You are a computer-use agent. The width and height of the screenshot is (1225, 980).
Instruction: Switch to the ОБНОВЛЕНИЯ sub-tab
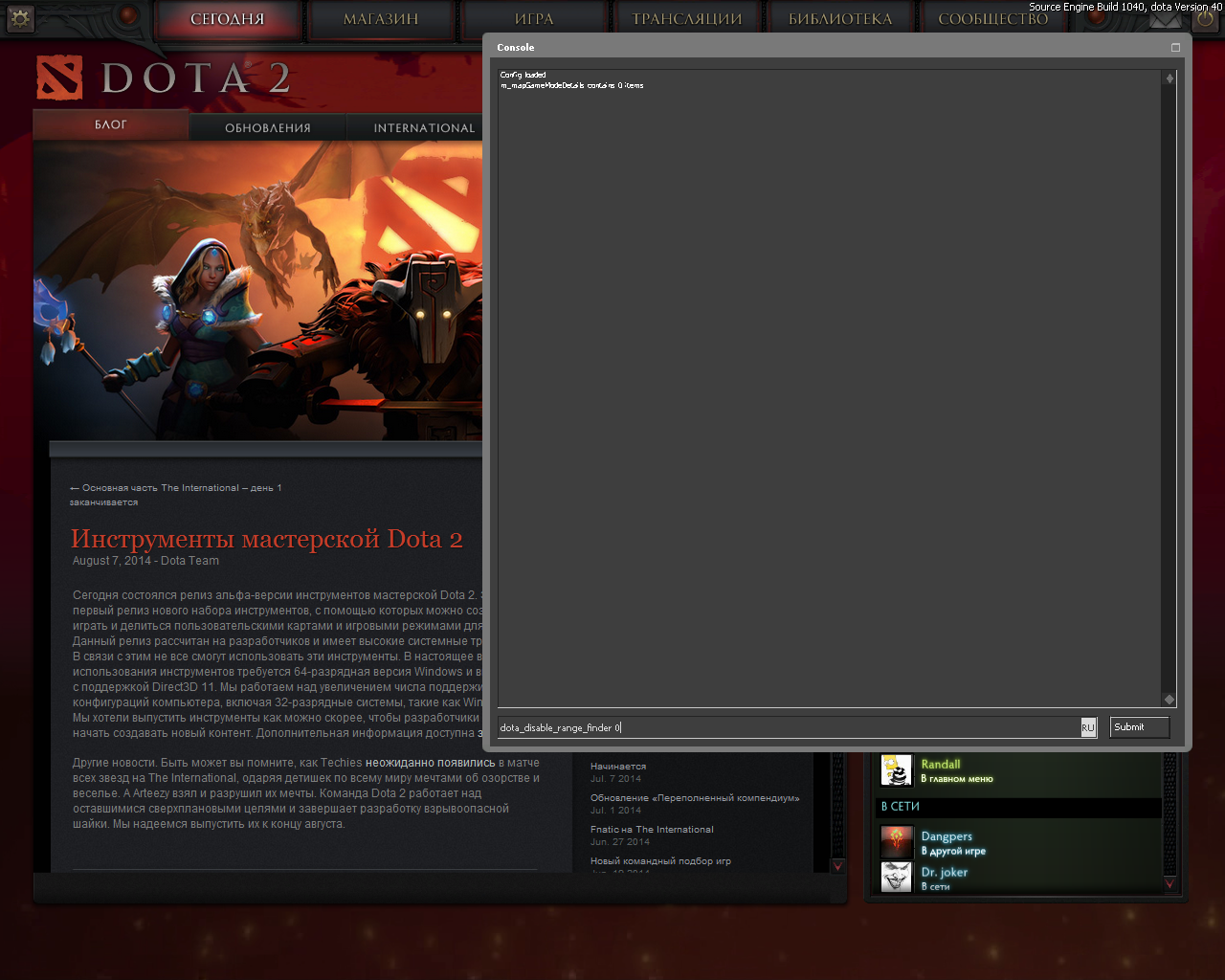click(268, 127)
